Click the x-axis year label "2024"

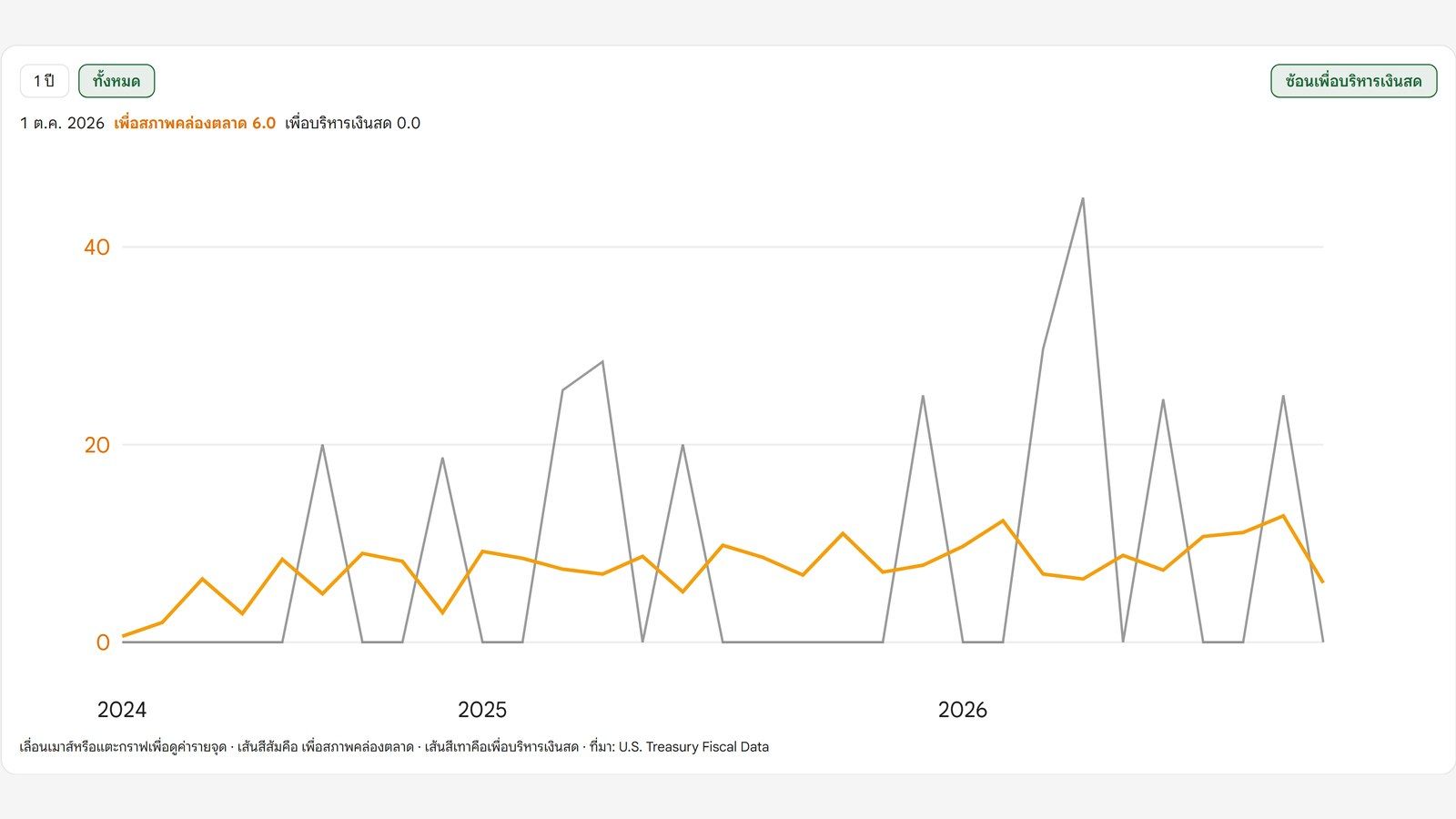pyautogui.click(x=122, y=710)
